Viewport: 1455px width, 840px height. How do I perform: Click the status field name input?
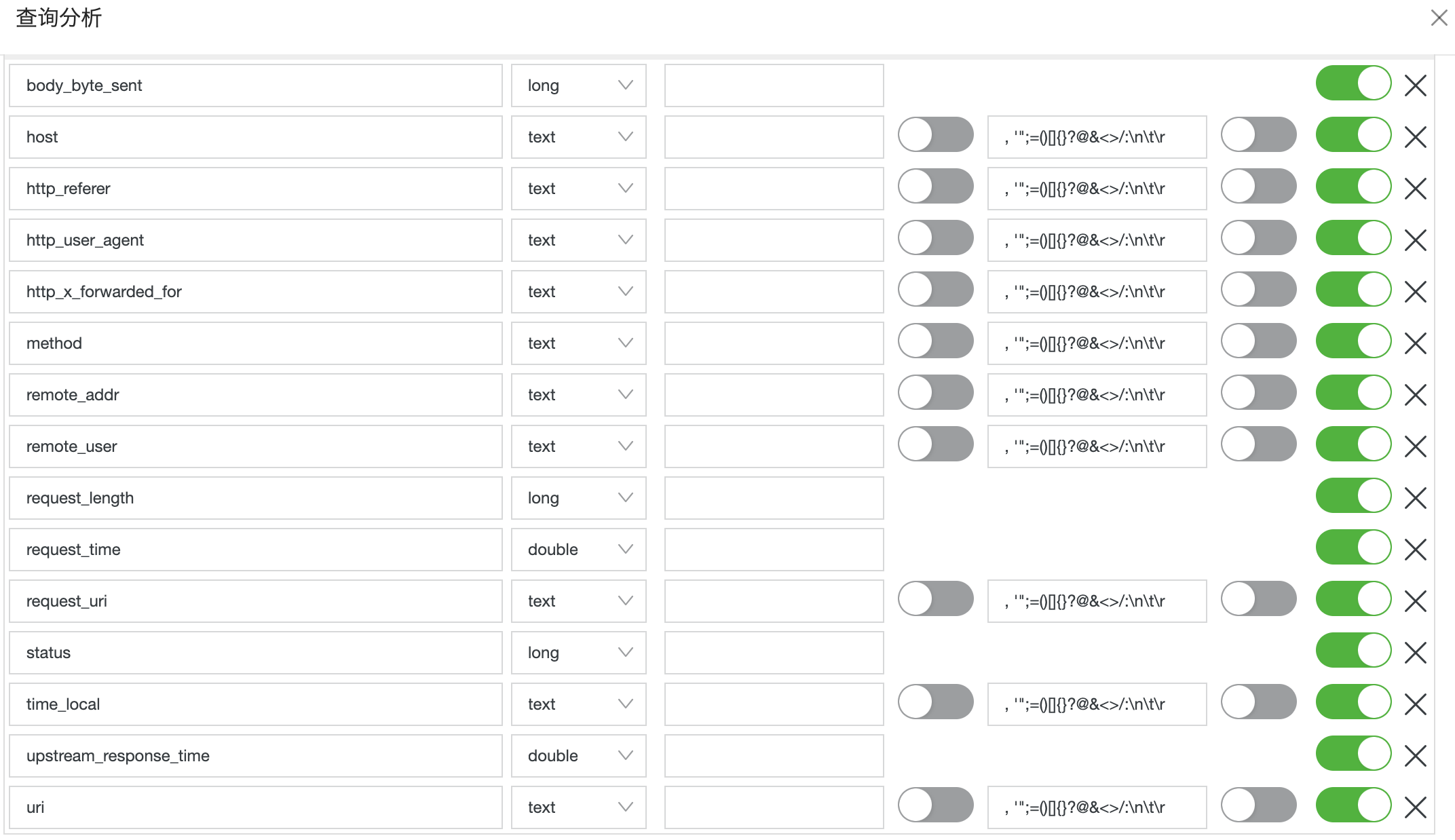pyautogui.click(x=256, y=653)
